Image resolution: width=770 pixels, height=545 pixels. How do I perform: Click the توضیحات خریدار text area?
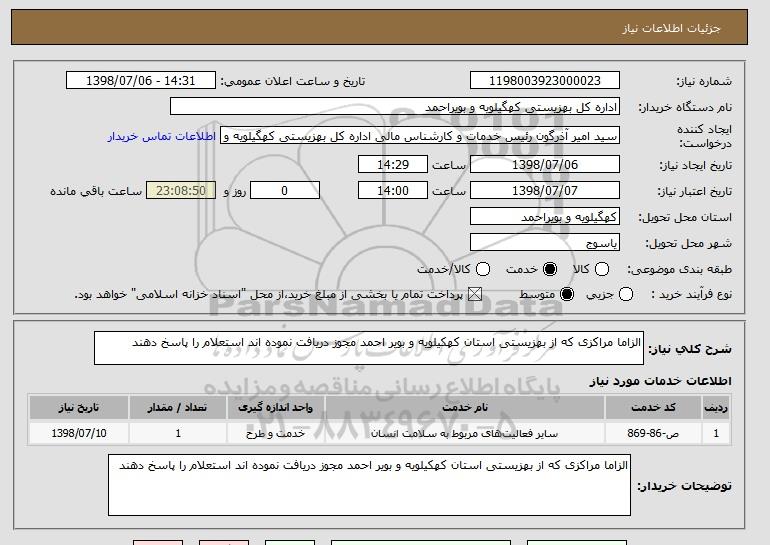click(x=369, y=485)
